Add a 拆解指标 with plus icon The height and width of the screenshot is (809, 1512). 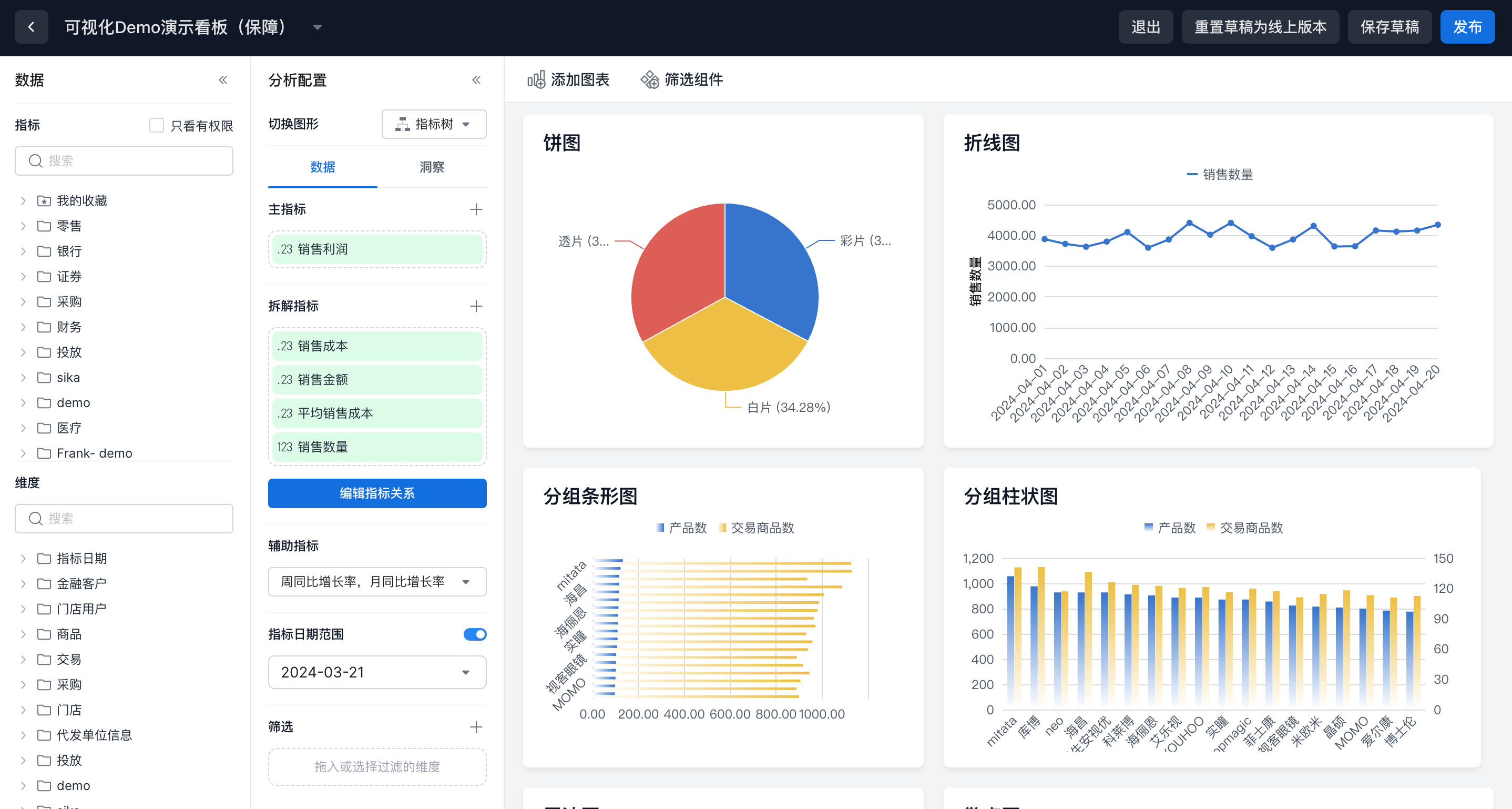pyautogui.click(x=476, y=306)
